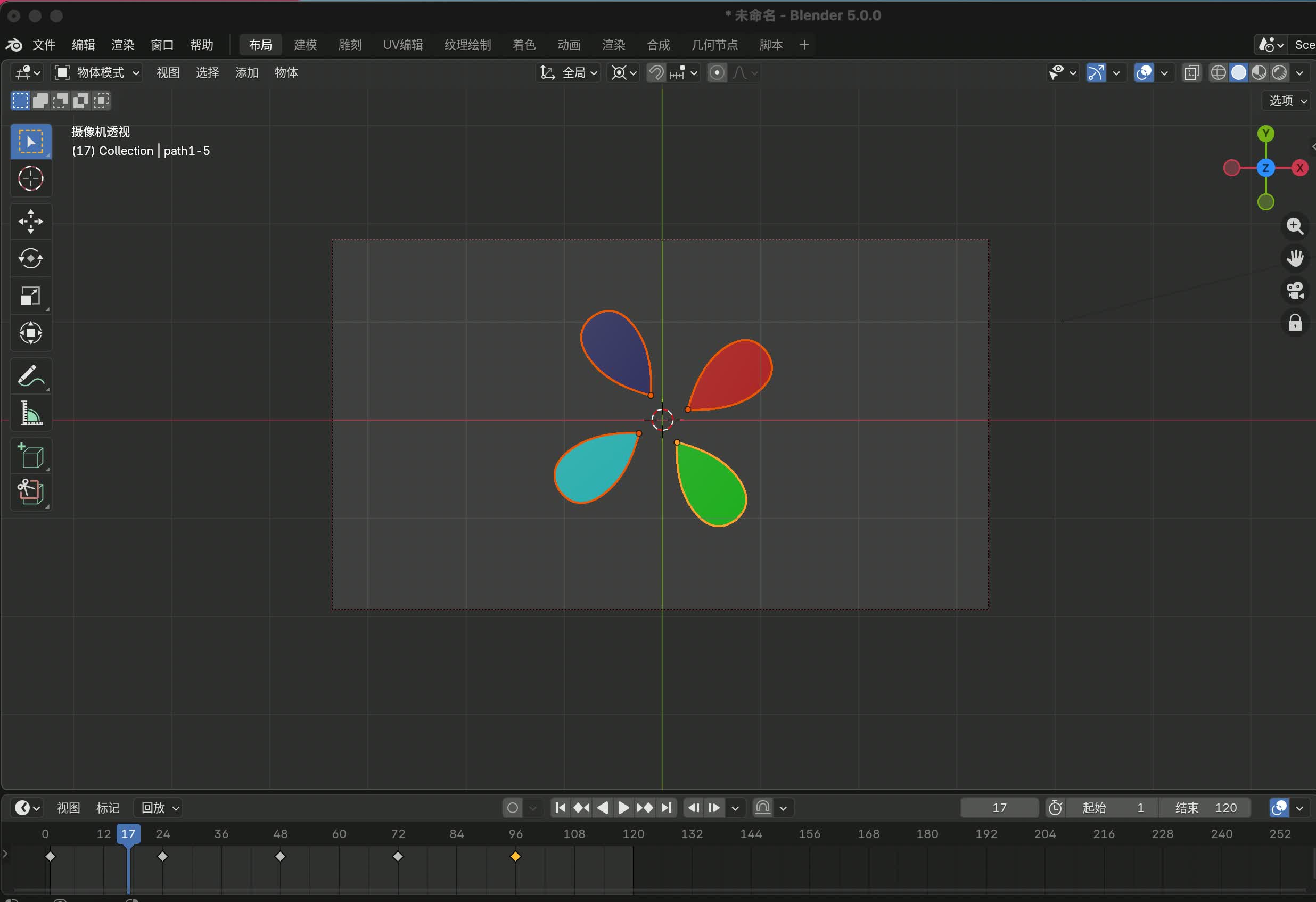Open the 文件 menu
Viewport: 1316px width, 902px height.
click(x=44, y=45)
